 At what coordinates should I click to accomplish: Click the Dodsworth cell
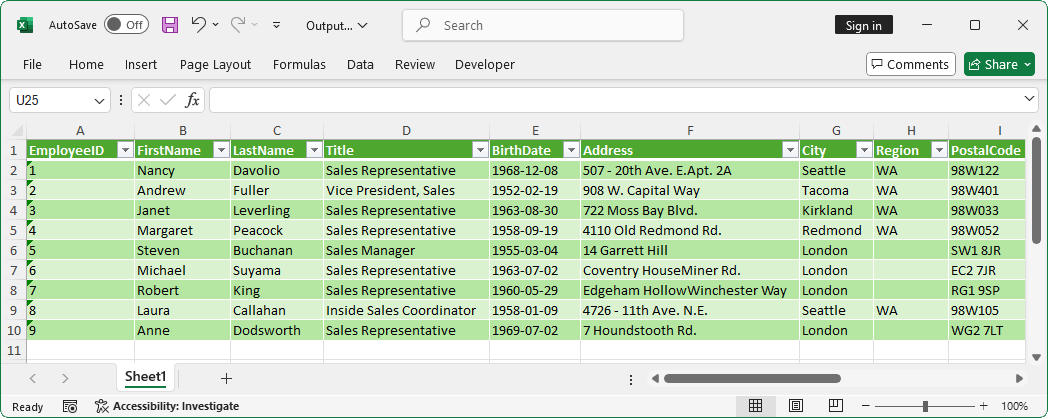click(x=277, y=331)
